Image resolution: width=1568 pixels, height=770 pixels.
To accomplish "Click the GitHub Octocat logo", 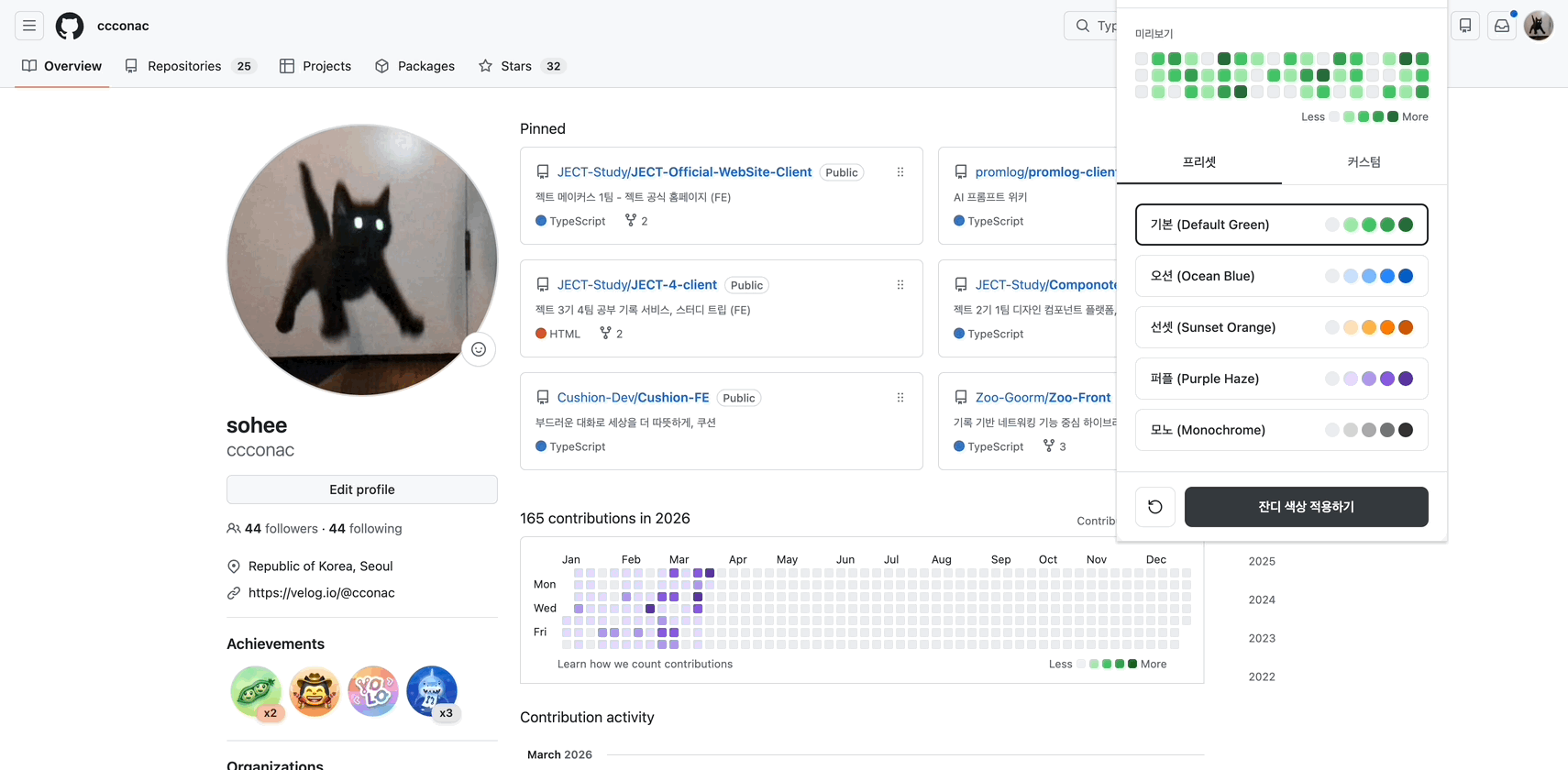I will [x=70, y=26].
